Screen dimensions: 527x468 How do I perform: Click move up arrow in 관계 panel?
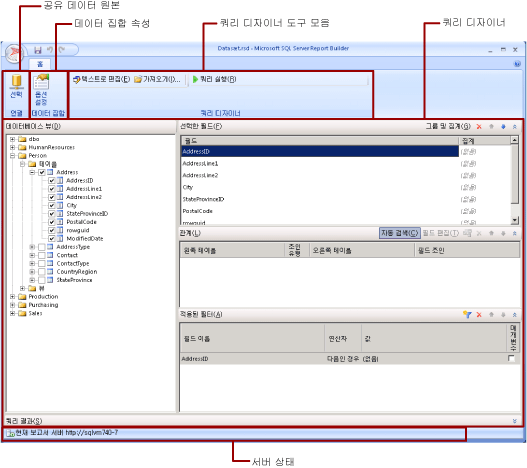point(491,233)
